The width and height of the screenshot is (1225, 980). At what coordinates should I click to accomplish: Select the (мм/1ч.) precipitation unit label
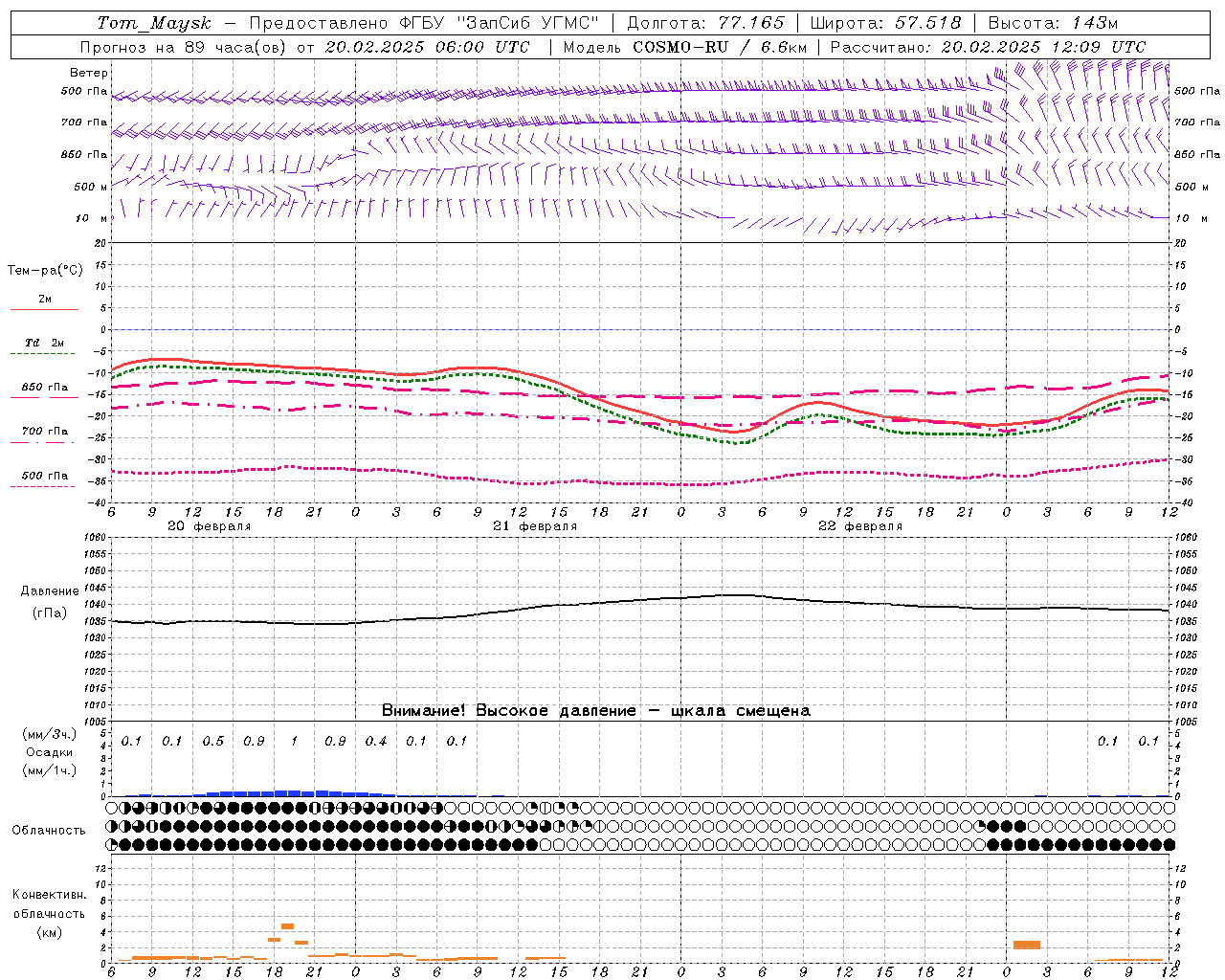coord(50,770)
